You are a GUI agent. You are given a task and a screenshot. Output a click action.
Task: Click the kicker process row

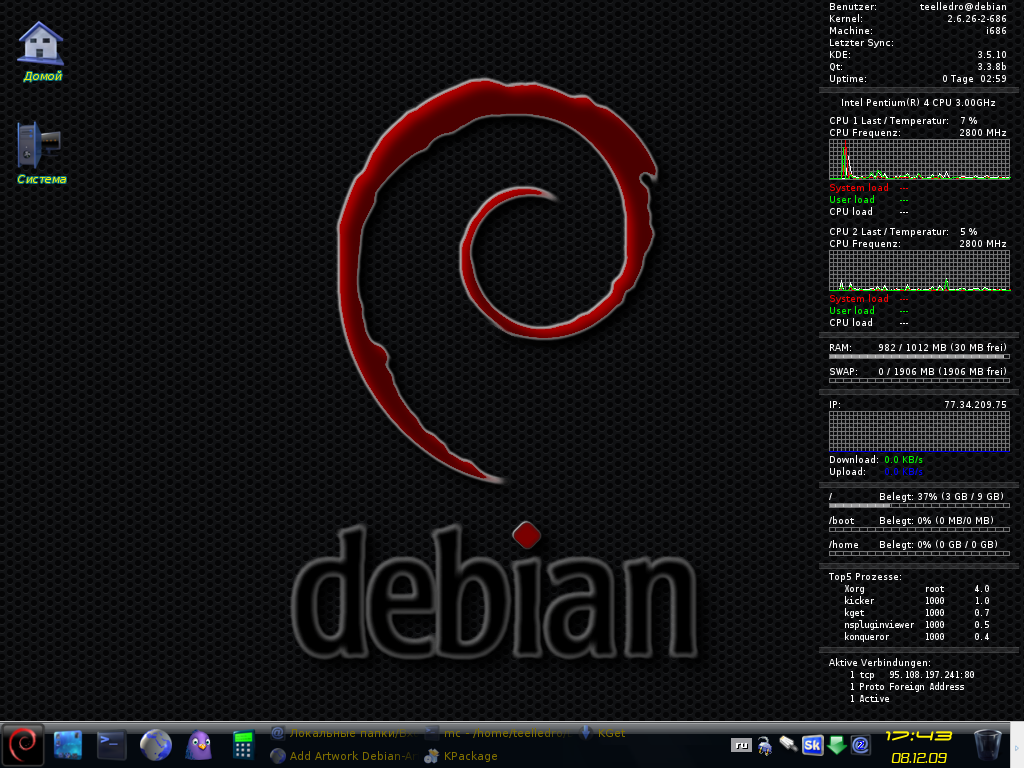click(x=916, y=601)
